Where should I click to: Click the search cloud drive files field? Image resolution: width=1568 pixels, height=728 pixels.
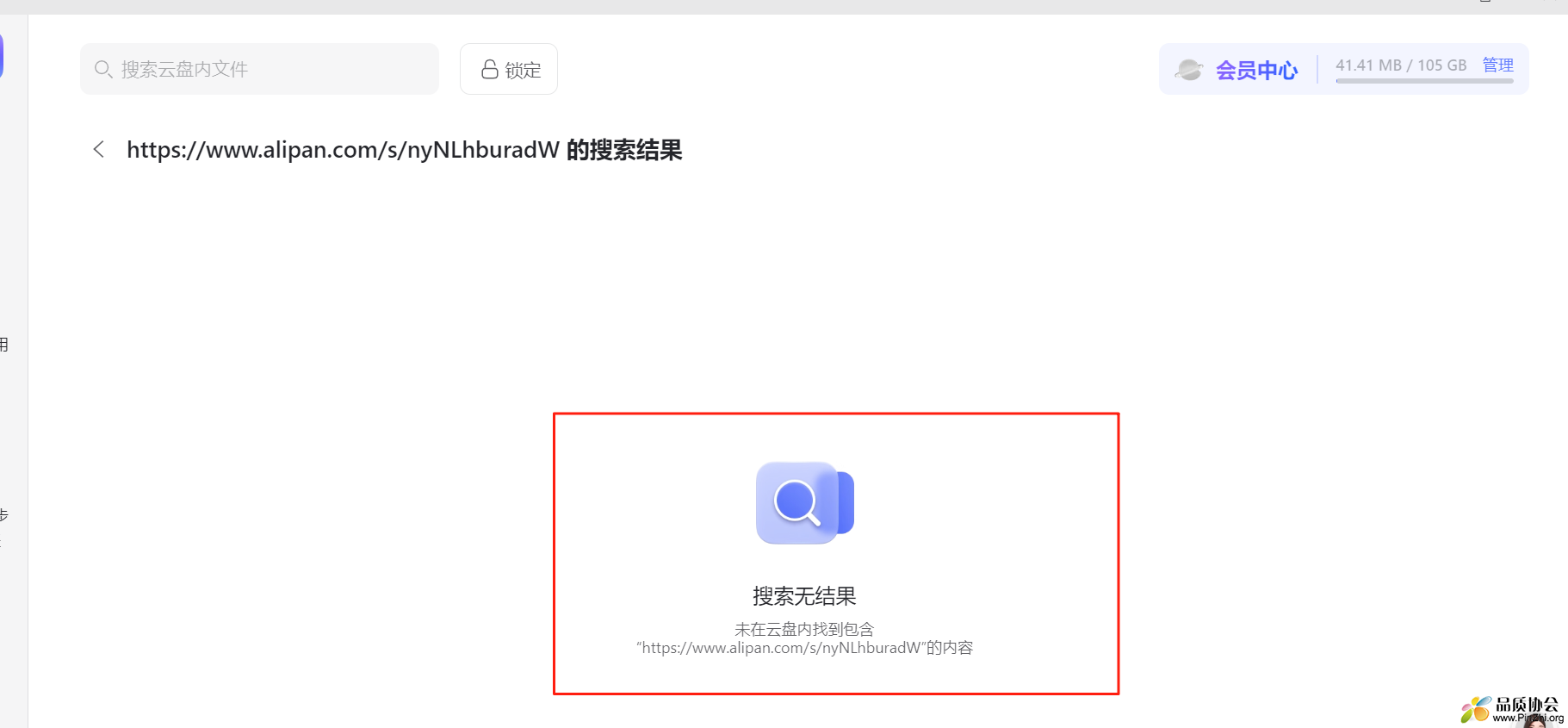point(259,69)
